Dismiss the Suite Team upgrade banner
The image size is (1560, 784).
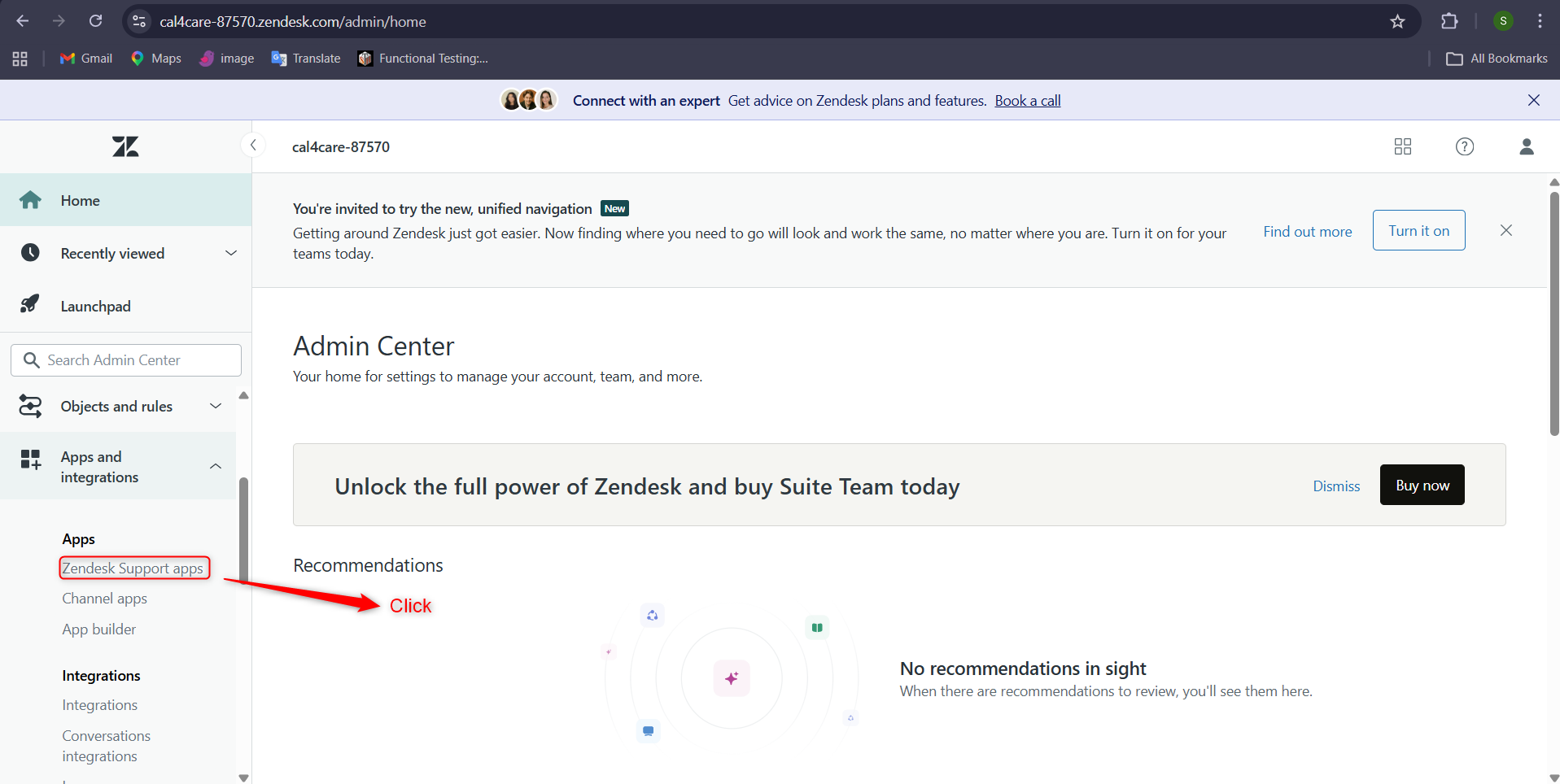pyautogui.click(x=1336, y=486)
